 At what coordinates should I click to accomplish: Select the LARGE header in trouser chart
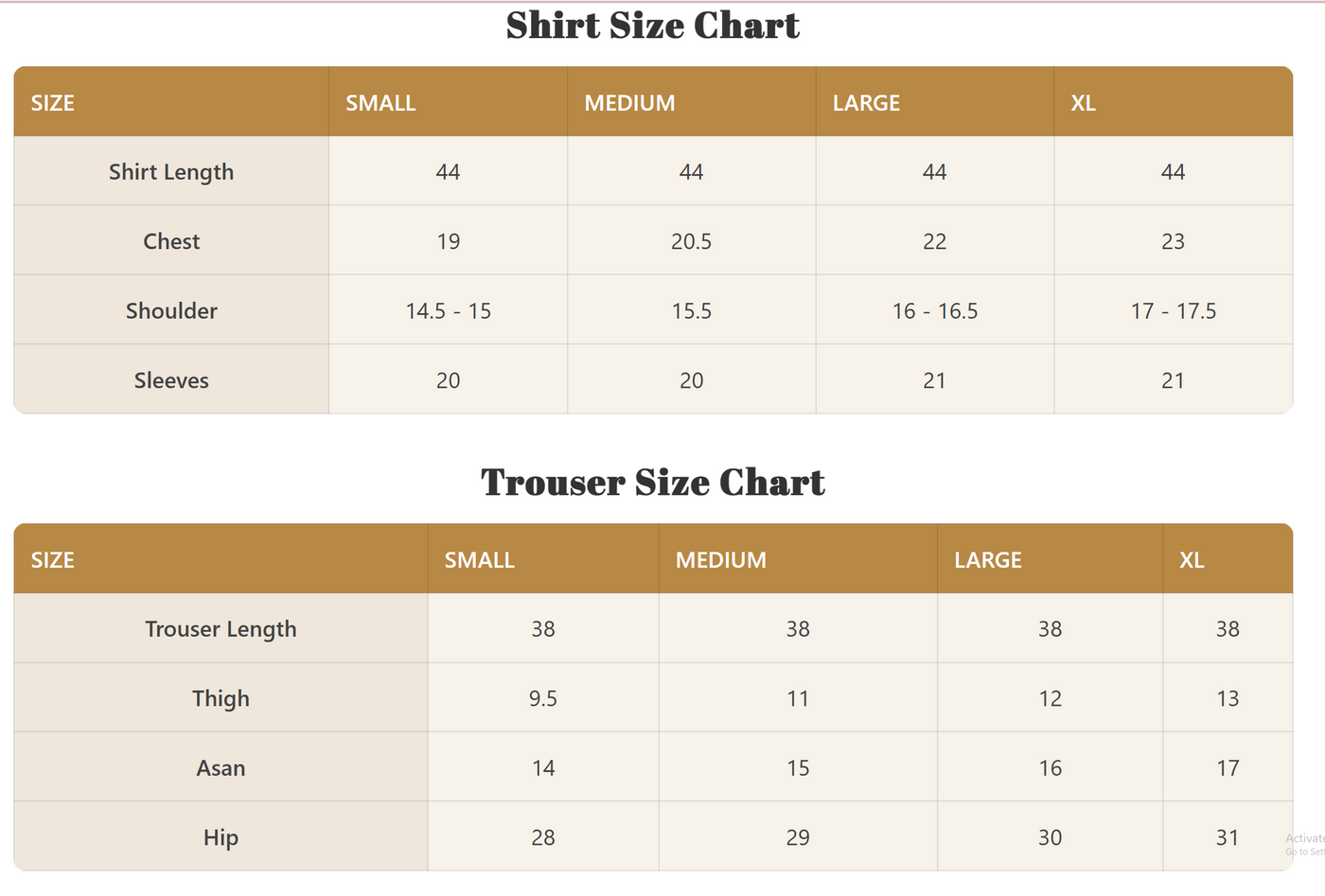point(987,559)
